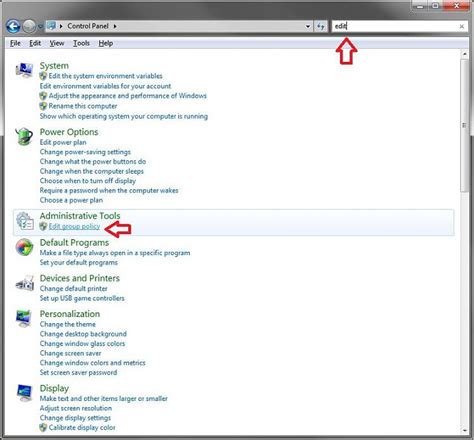Click shield icon beside Edit system environment variables

pyautogui.click(x=43, y=76)
